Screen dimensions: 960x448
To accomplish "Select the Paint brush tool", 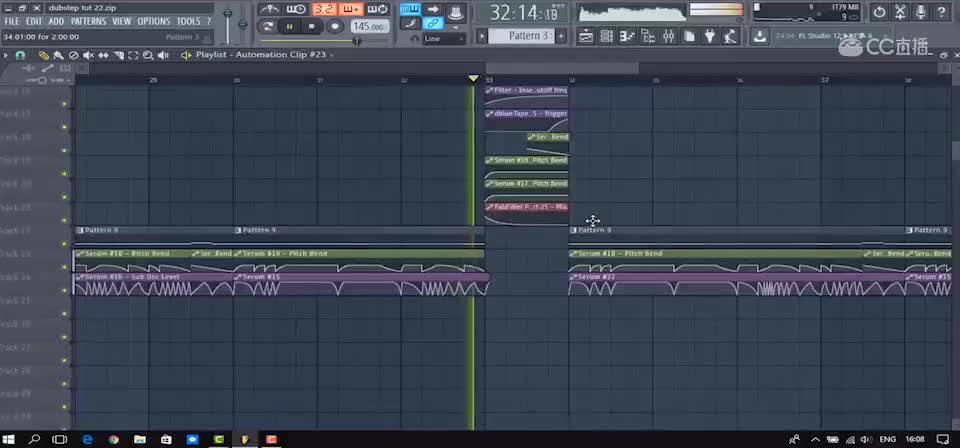I will click(x=58, y=55).
